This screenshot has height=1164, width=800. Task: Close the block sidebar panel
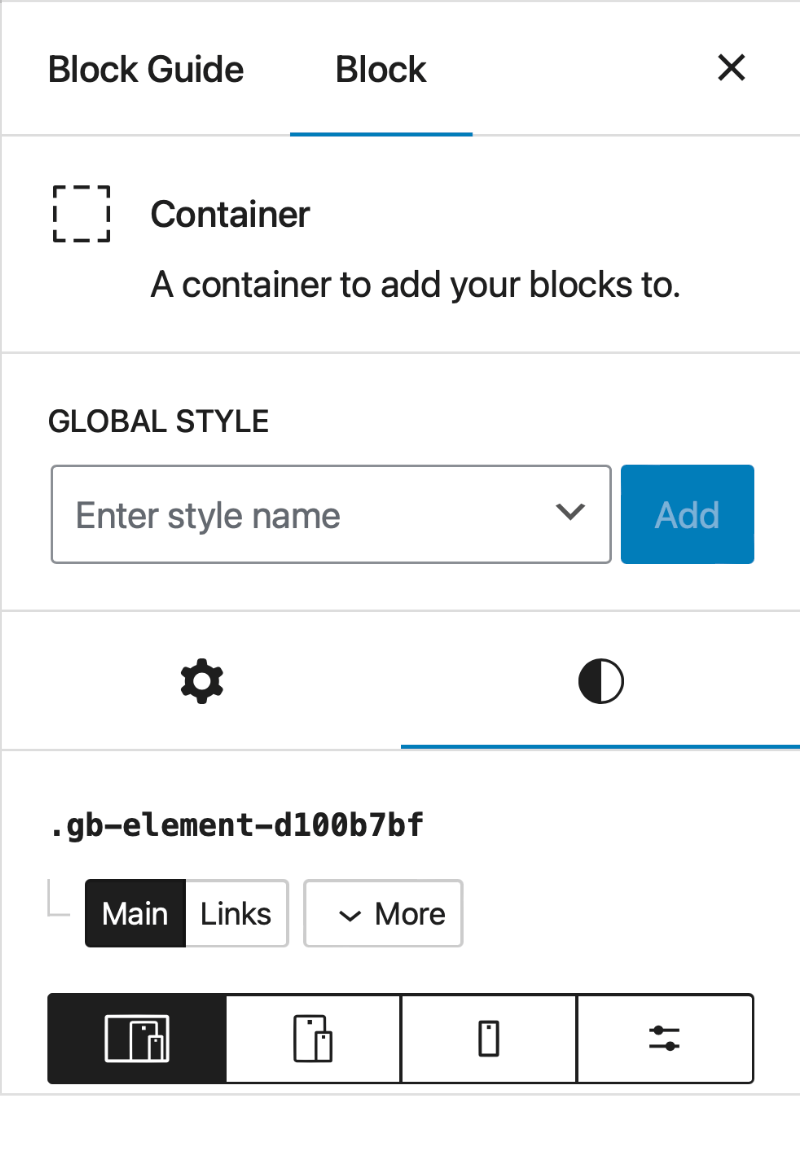pyautogui.click(x=732, y=68)
